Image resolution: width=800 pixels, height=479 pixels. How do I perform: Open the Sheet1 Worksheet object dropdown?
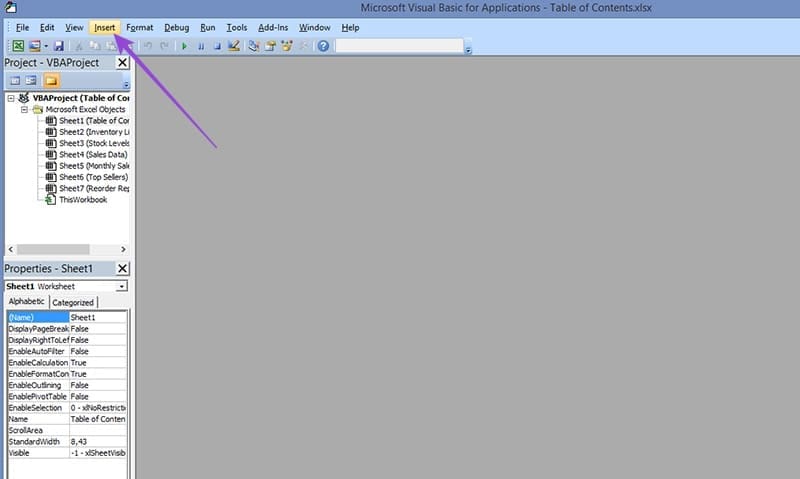tap(121, 287)
